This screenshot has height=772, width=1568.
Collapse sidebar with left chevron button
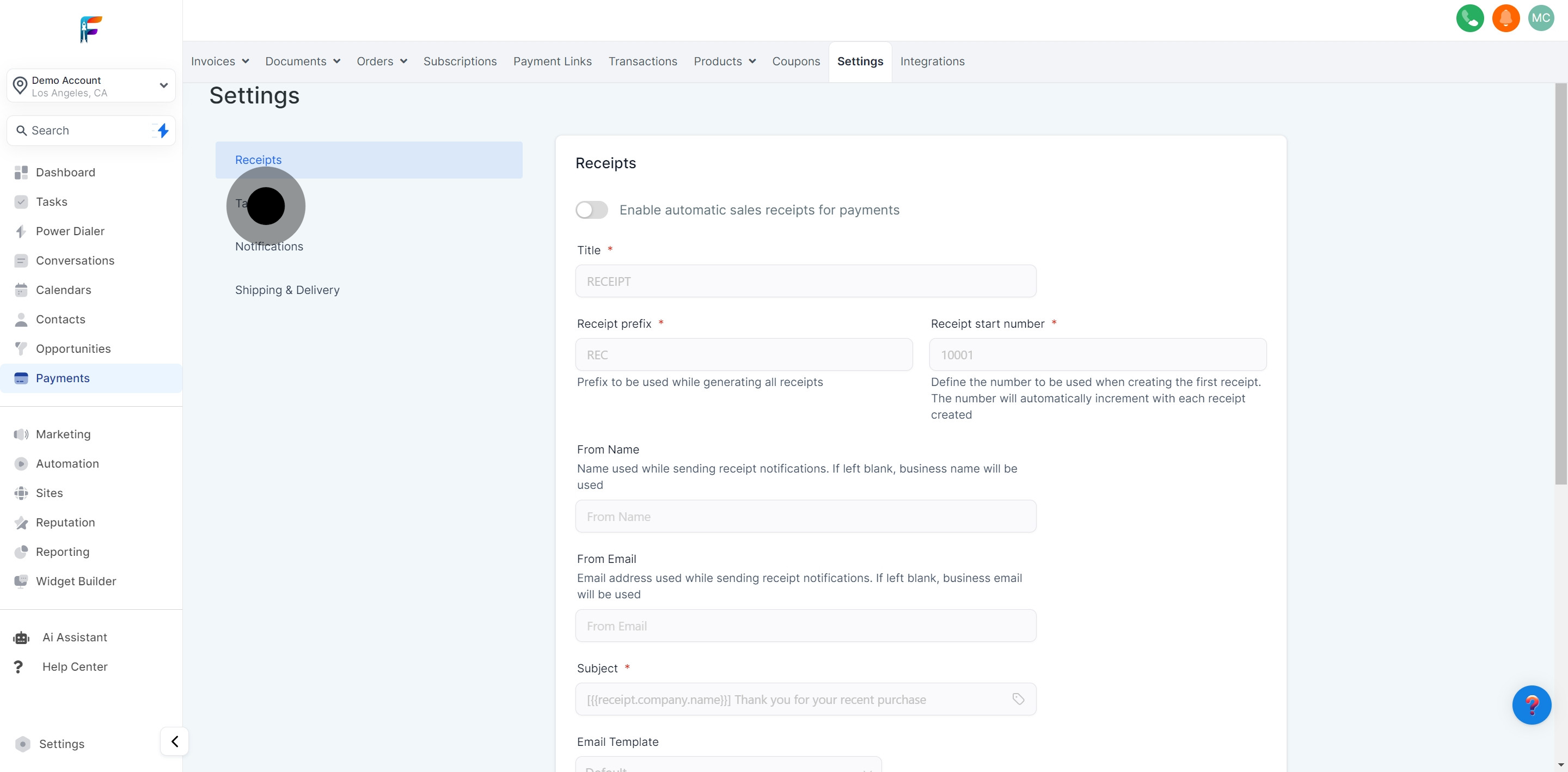point(175,741)
